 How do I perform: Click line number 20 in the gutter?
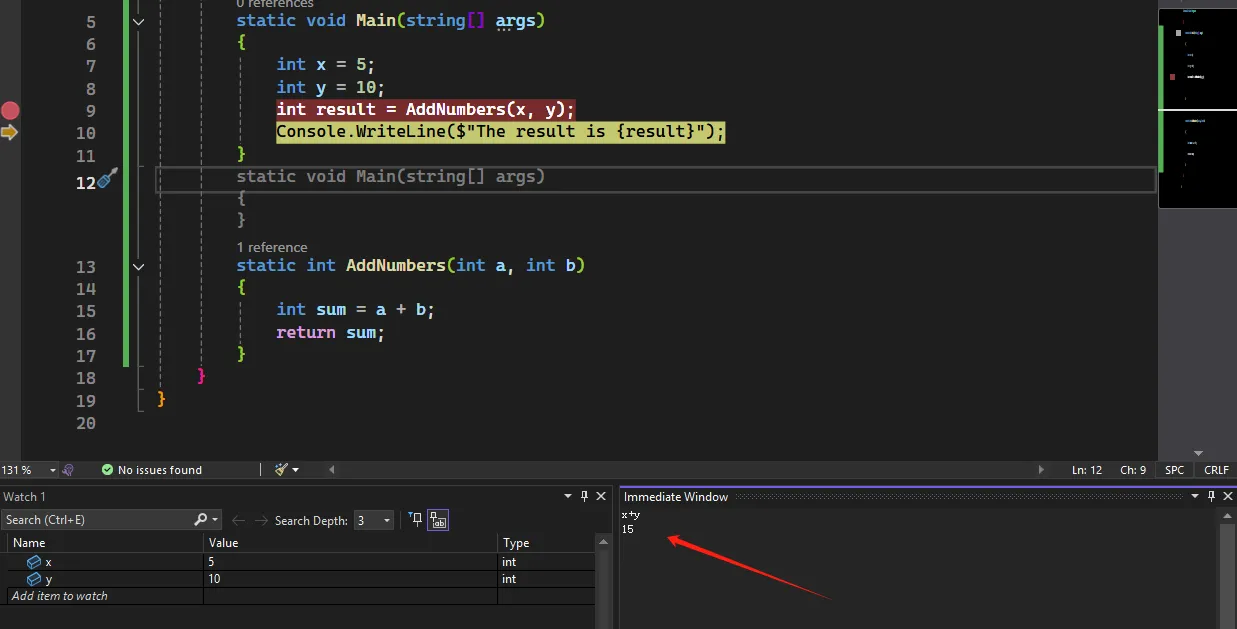pos(86,423)
